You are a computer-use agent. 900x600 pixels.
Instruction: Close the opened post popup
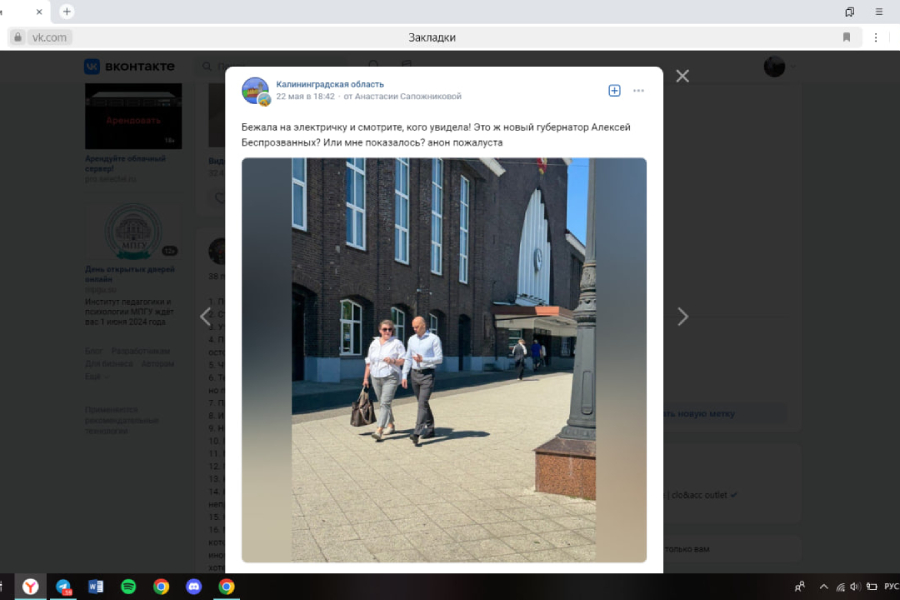[x=682, y=76]
